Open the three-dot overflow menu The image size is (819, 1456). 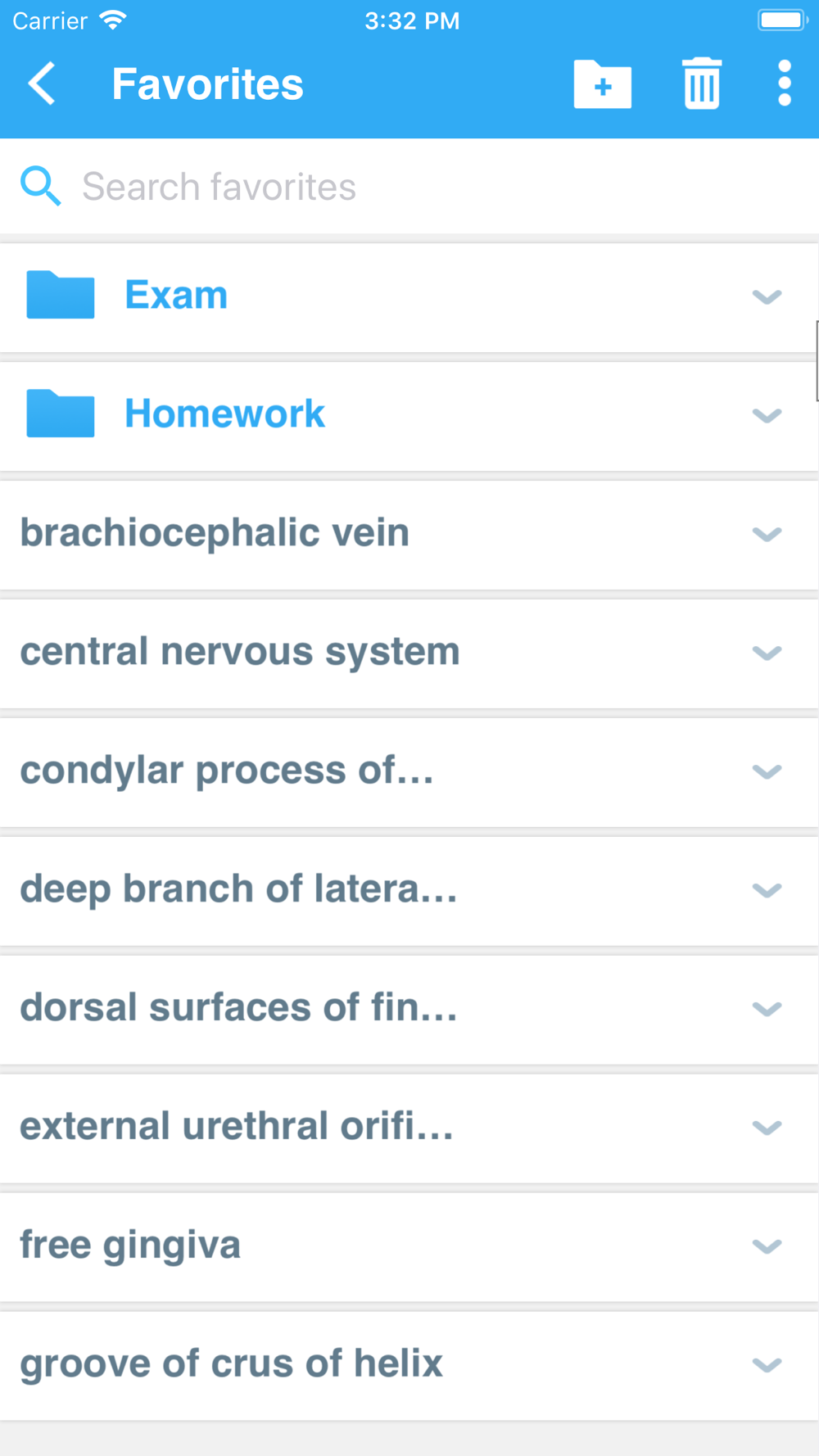[x=784, y=84]
